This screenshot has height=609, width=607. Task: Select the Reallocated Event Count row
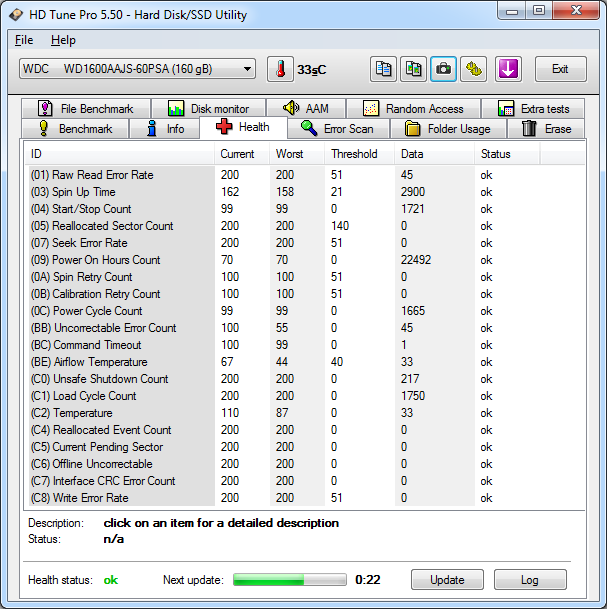306,430
